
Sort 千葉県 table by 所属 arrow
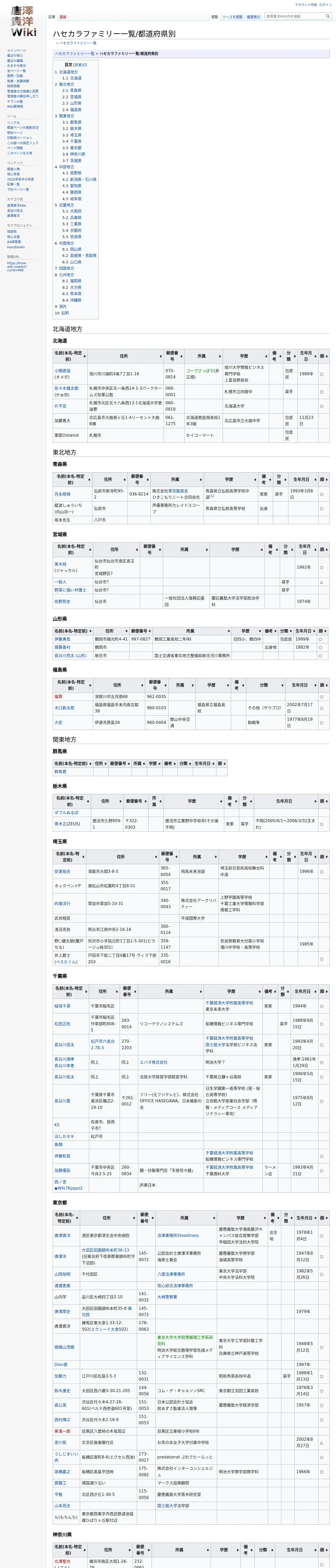click(x=201, y=991)
